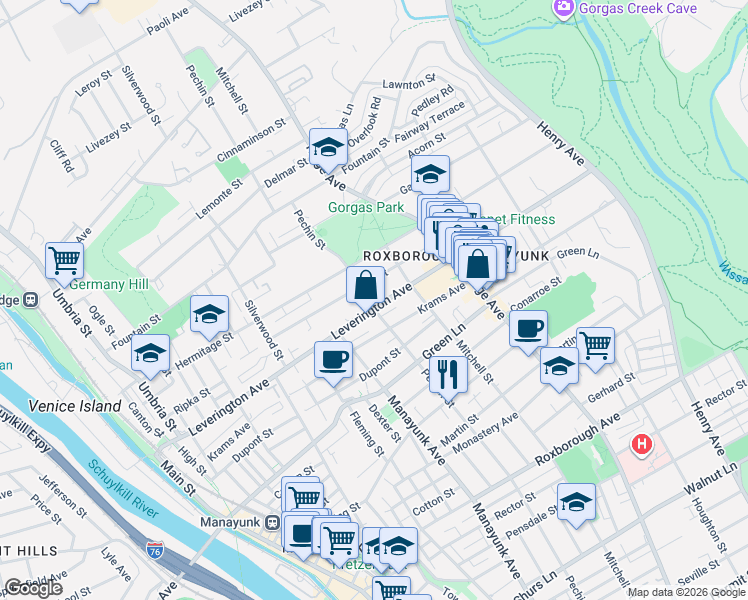748x600 pixels.
Task: Click the Gorgas Park label
Action: click(x=366, y=207)
